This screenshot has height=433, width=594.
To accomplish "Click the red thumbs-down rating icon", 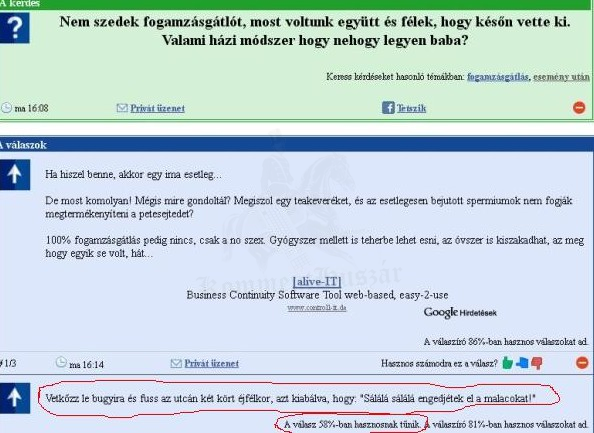I will [x=536, y=363].
